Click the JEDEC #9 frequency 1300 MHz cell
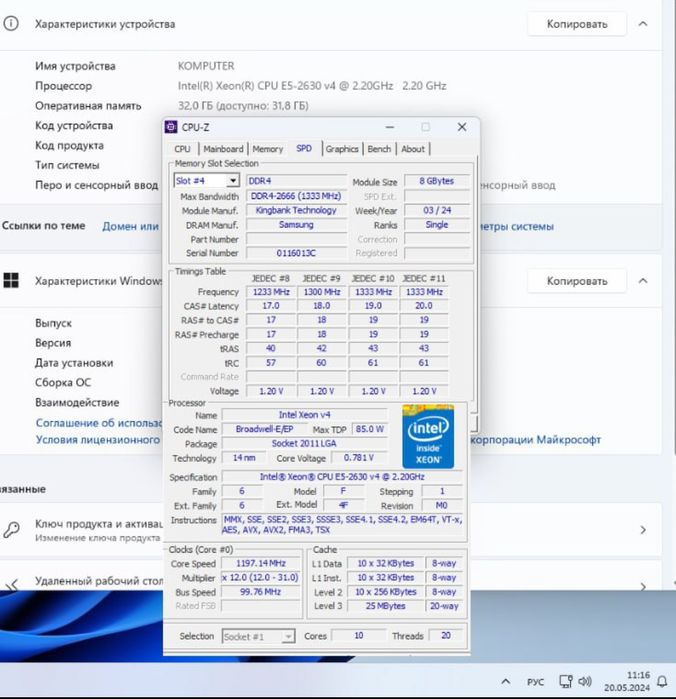The height and width of the screenshot is (699, 676). coord(322,292)
